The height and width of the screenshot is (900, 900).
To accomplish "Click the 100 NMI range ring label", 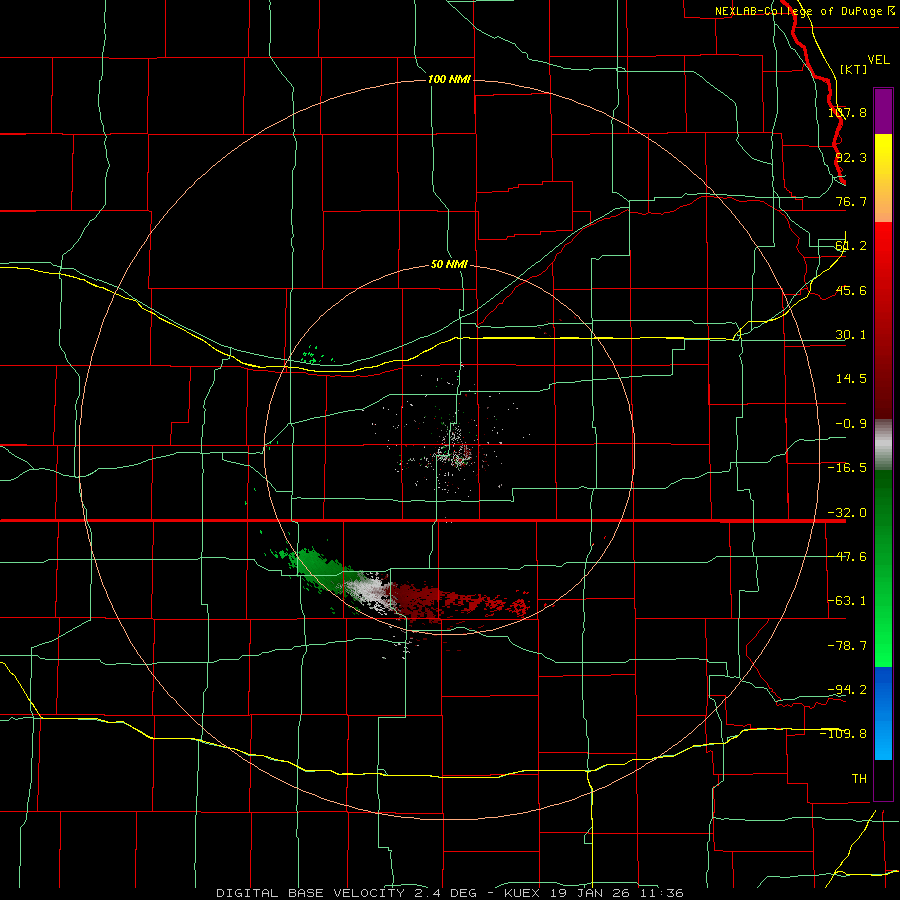I will [449, 79].
